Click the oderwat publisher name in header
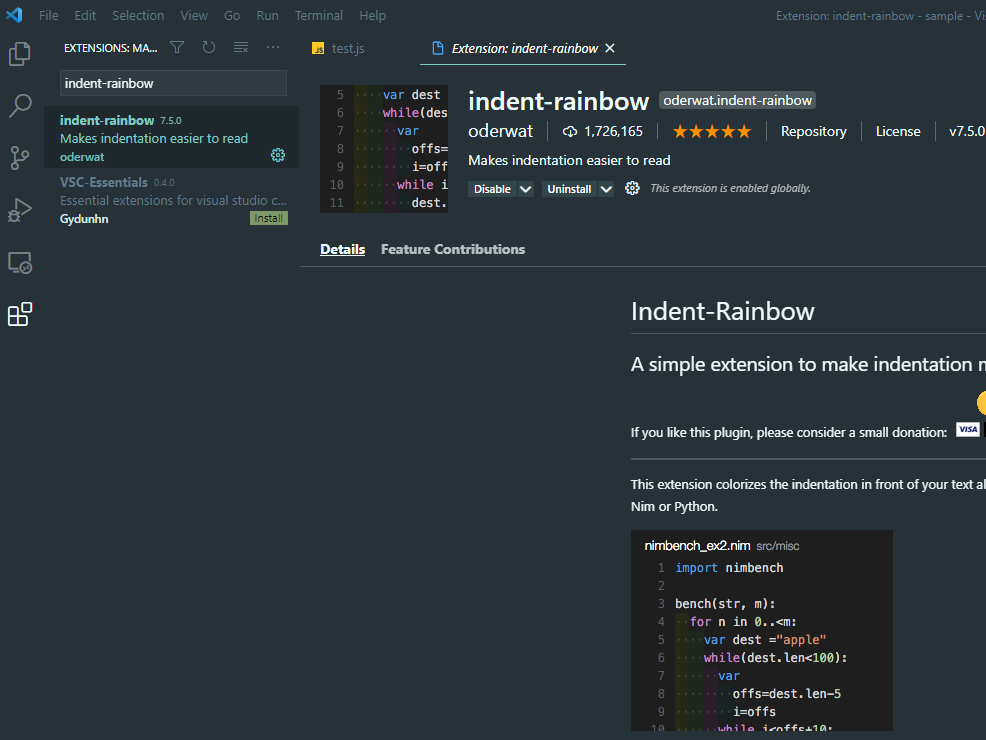 (501, 131)
